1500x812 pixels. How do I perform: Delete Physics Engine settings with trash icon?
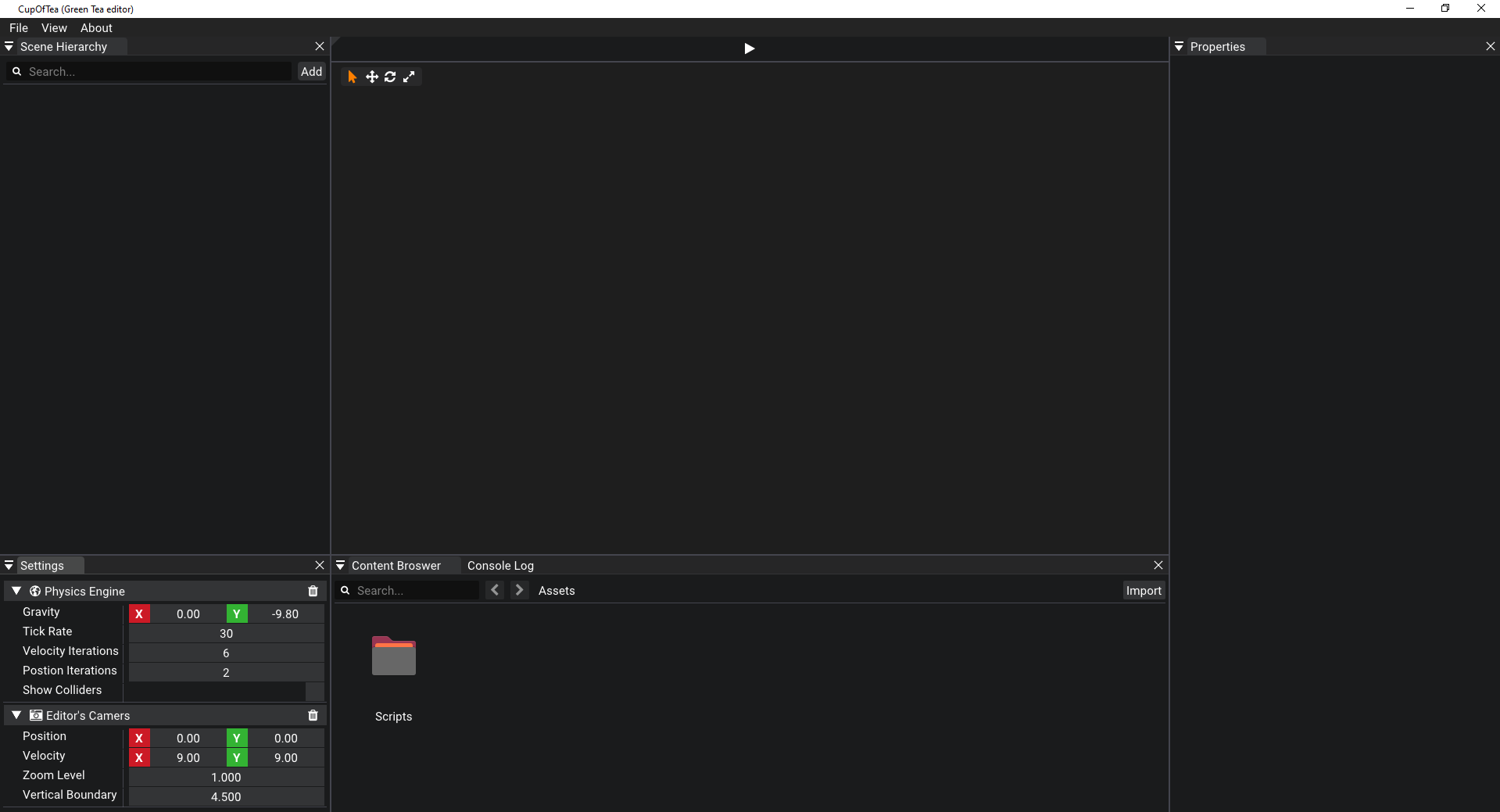313,592
